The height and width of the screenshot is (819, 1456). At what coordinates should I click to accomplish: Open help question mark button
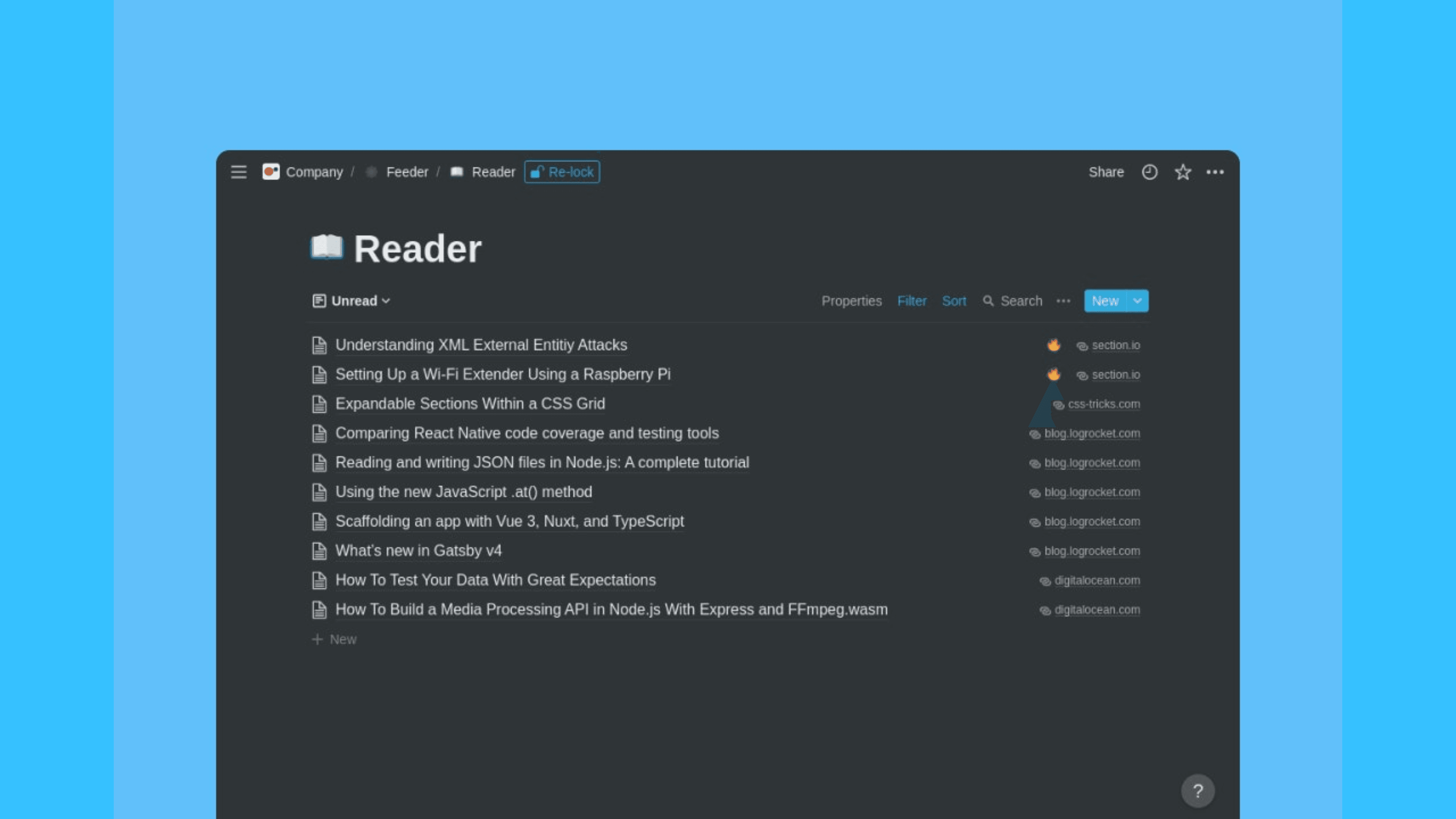pos(1197,791)
